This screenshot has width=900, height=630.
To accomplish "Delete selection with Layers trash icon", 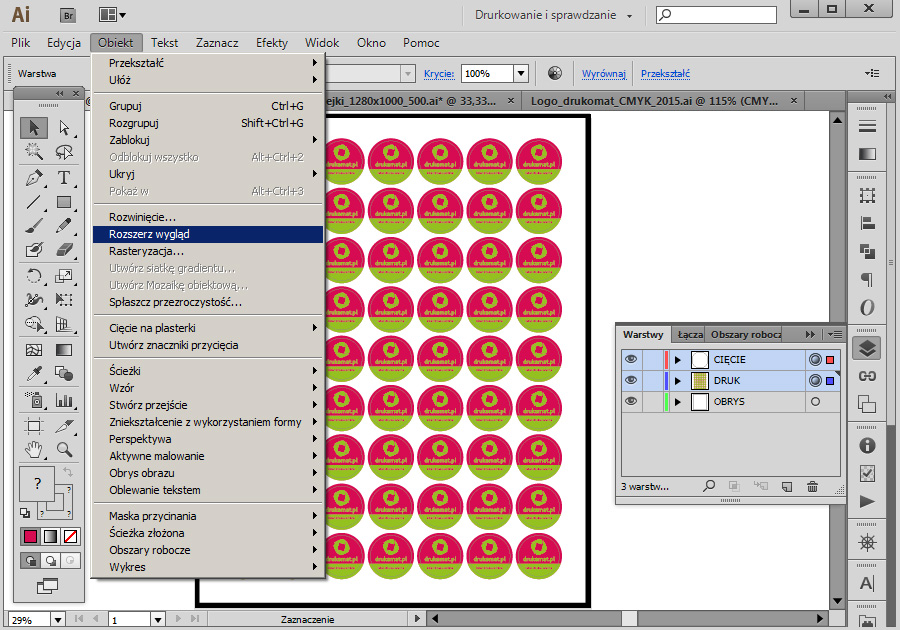I will tap(812, 487).
